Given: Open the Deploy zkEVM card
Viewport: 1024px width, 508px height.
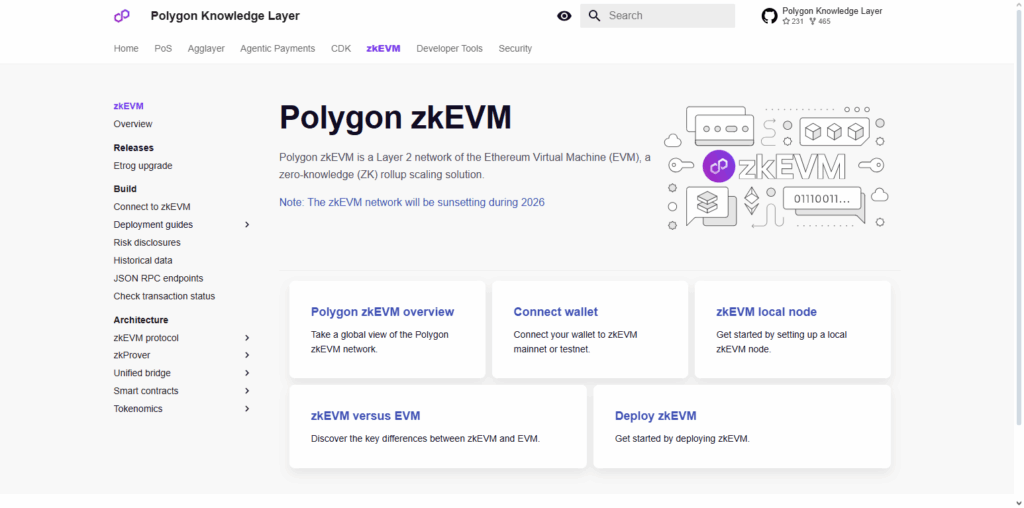Looking at the screenshot, I should 742,426.
